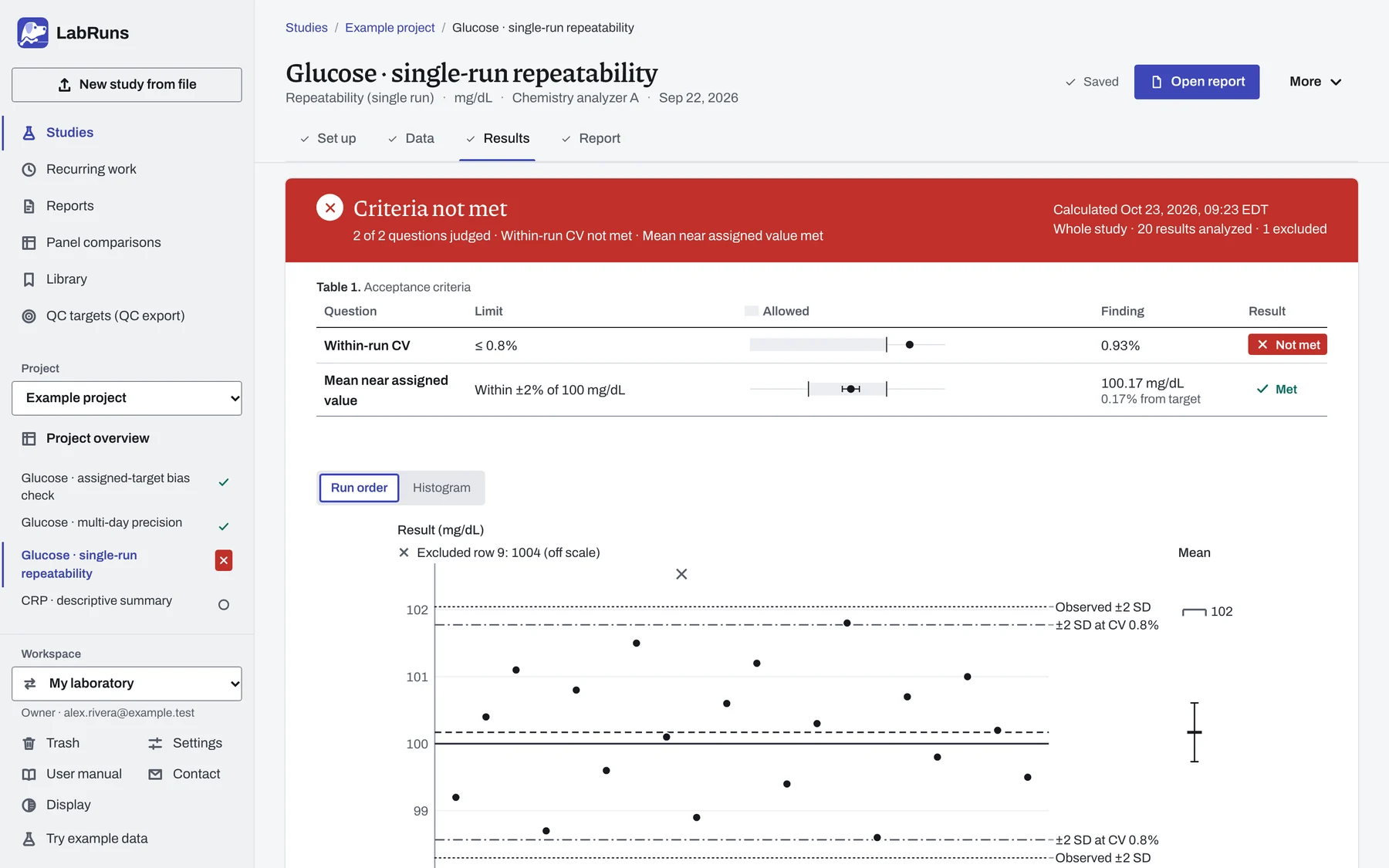Click the excluded point X marker on chart
Image resolution: width=1389 pixels, height=868 pixels.
click(681, 574)
